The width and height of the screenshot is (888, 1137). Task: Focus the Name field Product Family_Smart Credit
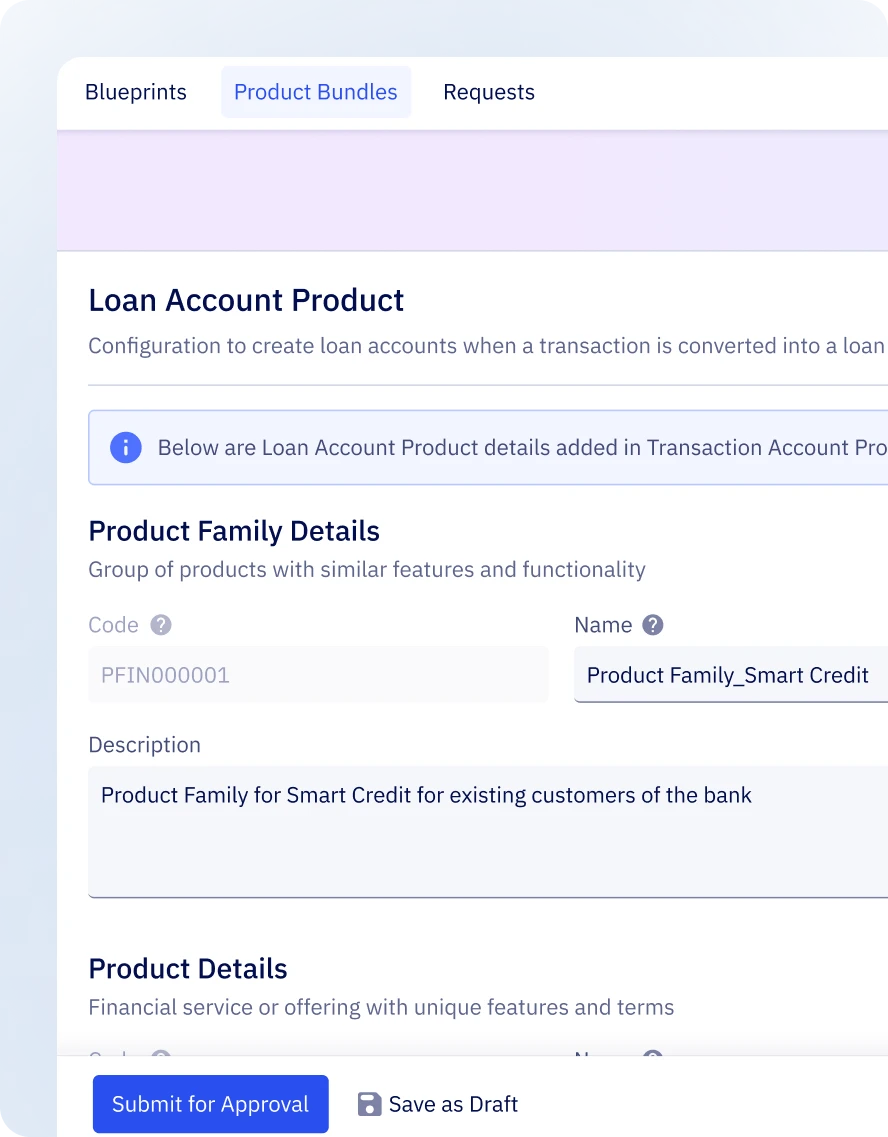[x=727, y=675]
